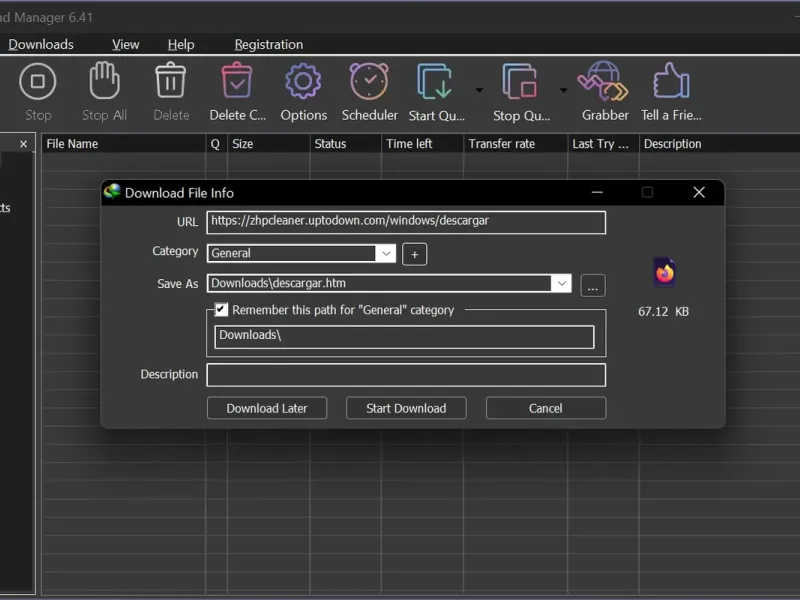Screen dimensions: 800x600
Task: Open Options gear icon
Action: coord(303,81)
